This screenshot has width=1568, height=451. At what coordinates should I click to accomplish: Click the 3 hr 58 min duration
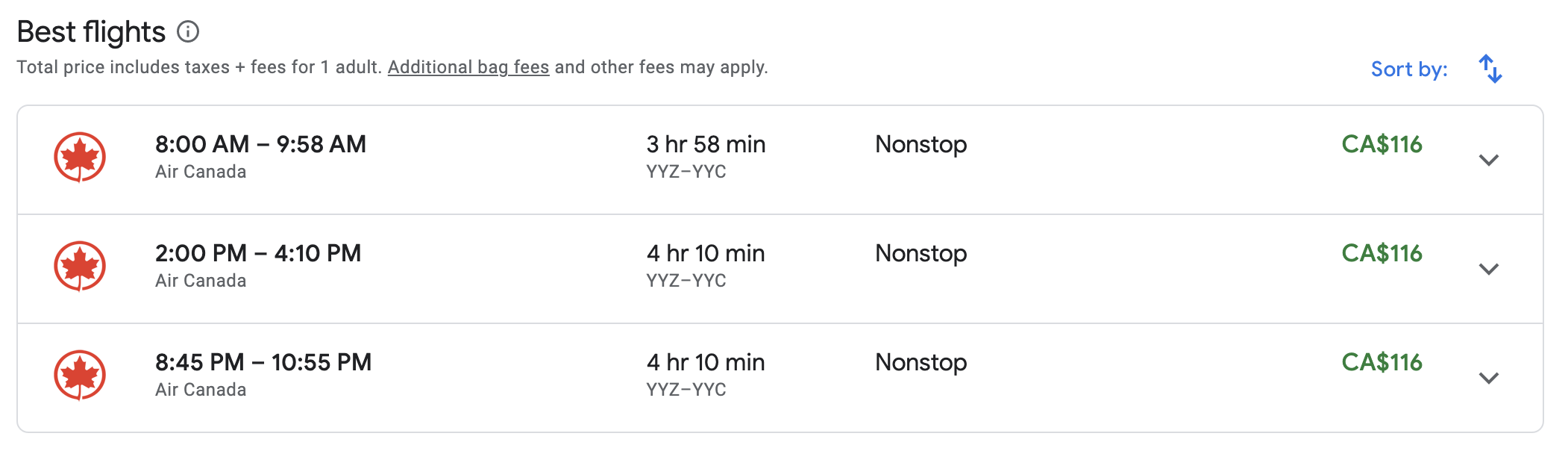click(706, 144)
